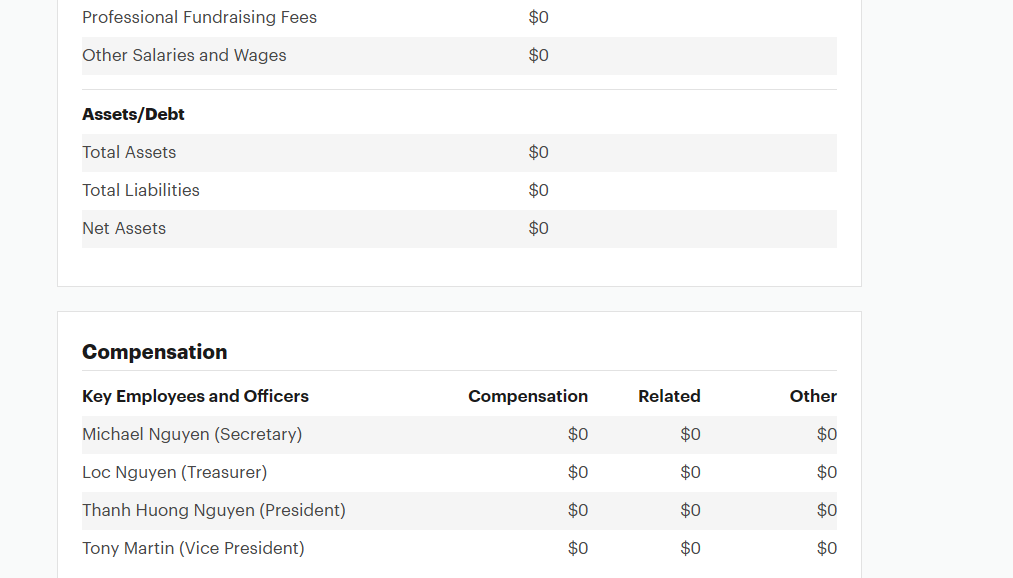
Task: Click the Professional Fundraising Fees label
Action: [x=199, y=18]
